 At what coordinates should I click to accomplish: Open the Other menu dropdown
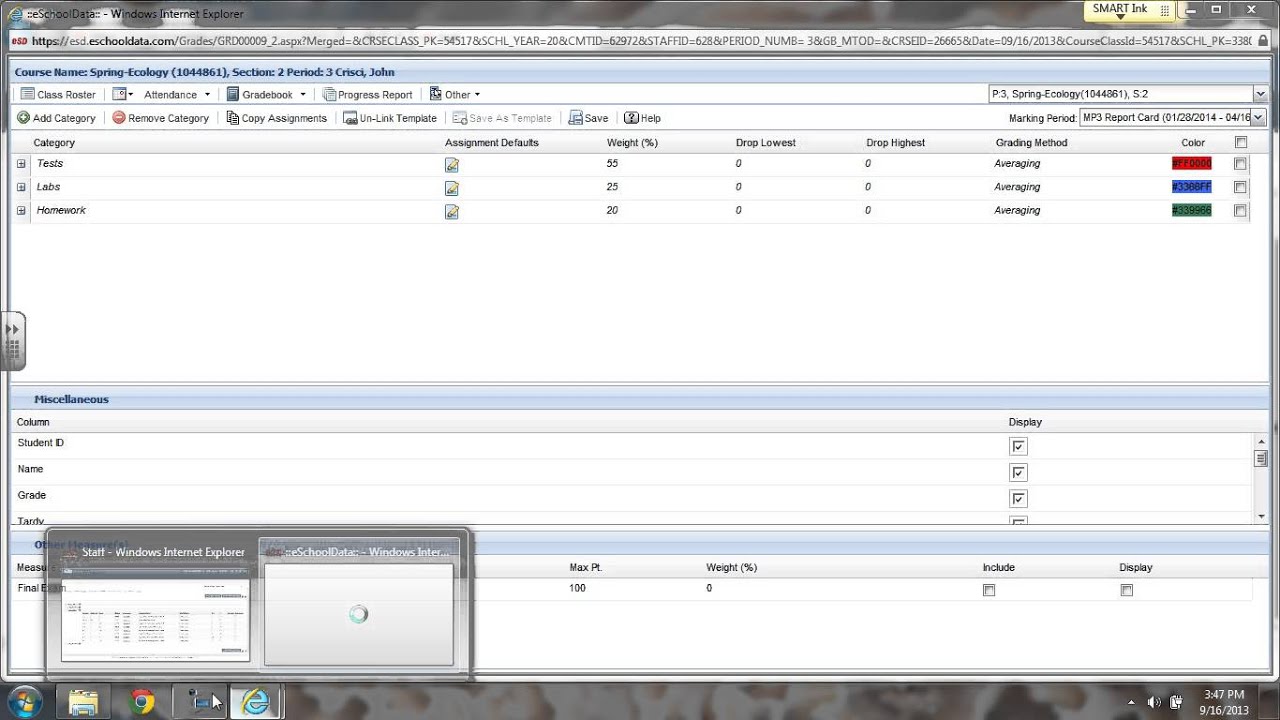(477, 95)
